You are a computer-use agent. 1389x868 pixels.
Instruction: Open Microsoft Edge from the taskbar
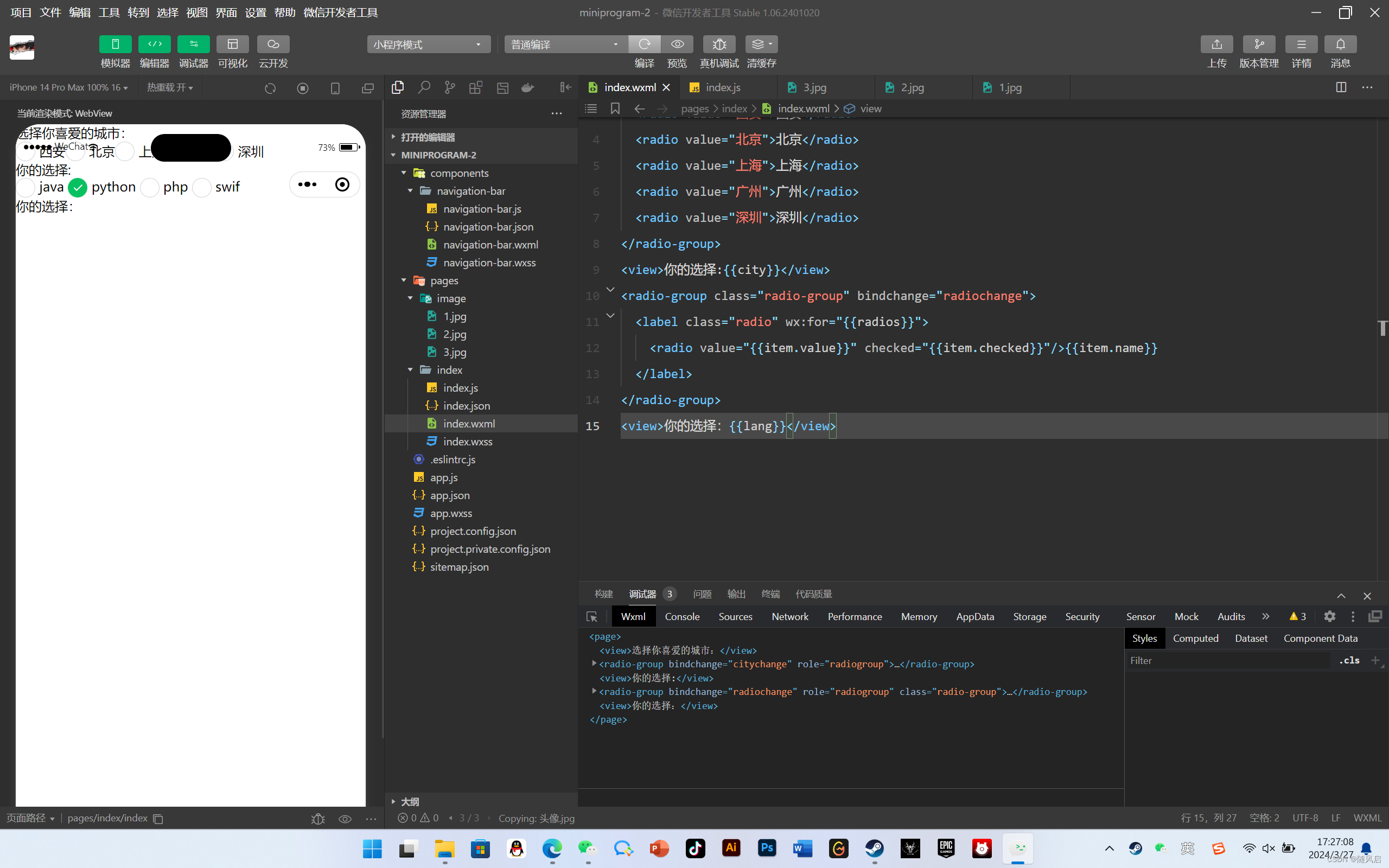tap(552, 848)
